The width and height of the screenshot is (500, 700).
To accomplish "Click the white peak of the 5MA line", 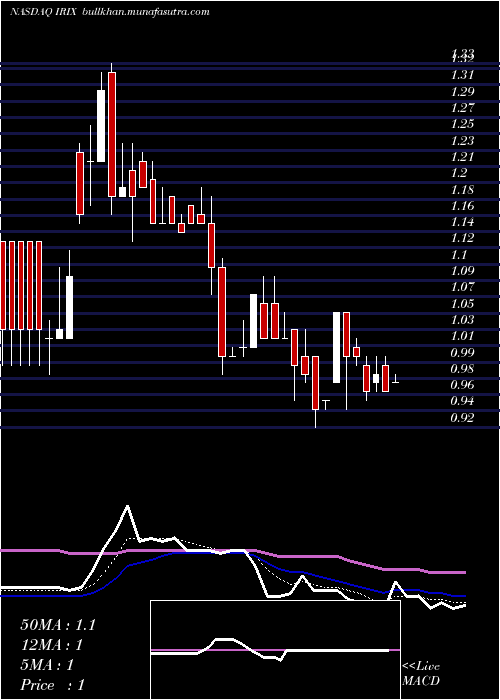I will (x=128, y=507).
